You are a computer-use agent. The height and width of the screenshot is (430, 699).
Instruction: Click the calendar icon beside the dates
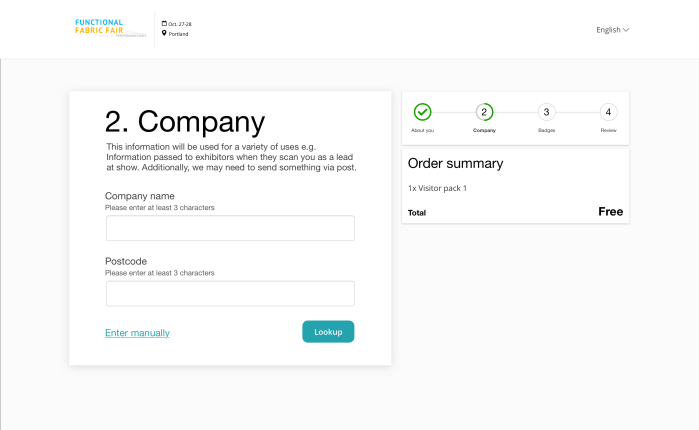164,23
